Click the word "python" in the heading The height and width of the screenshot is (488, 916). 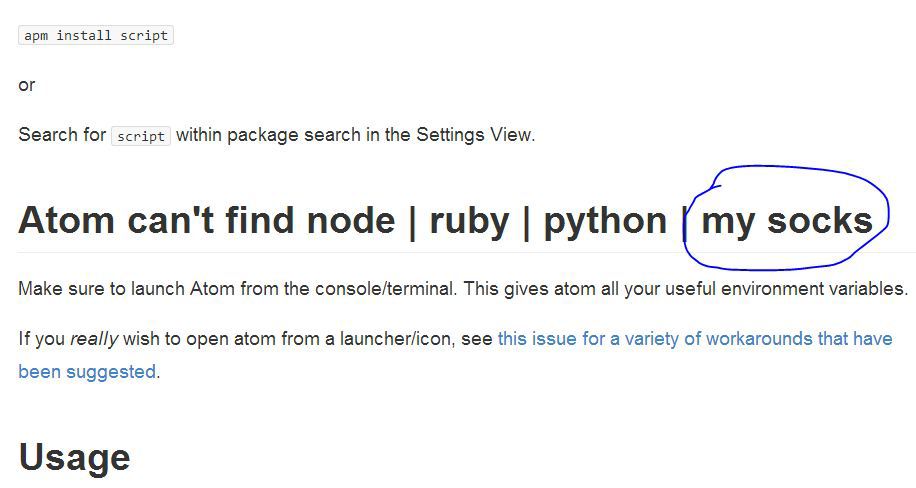point(605,220)
